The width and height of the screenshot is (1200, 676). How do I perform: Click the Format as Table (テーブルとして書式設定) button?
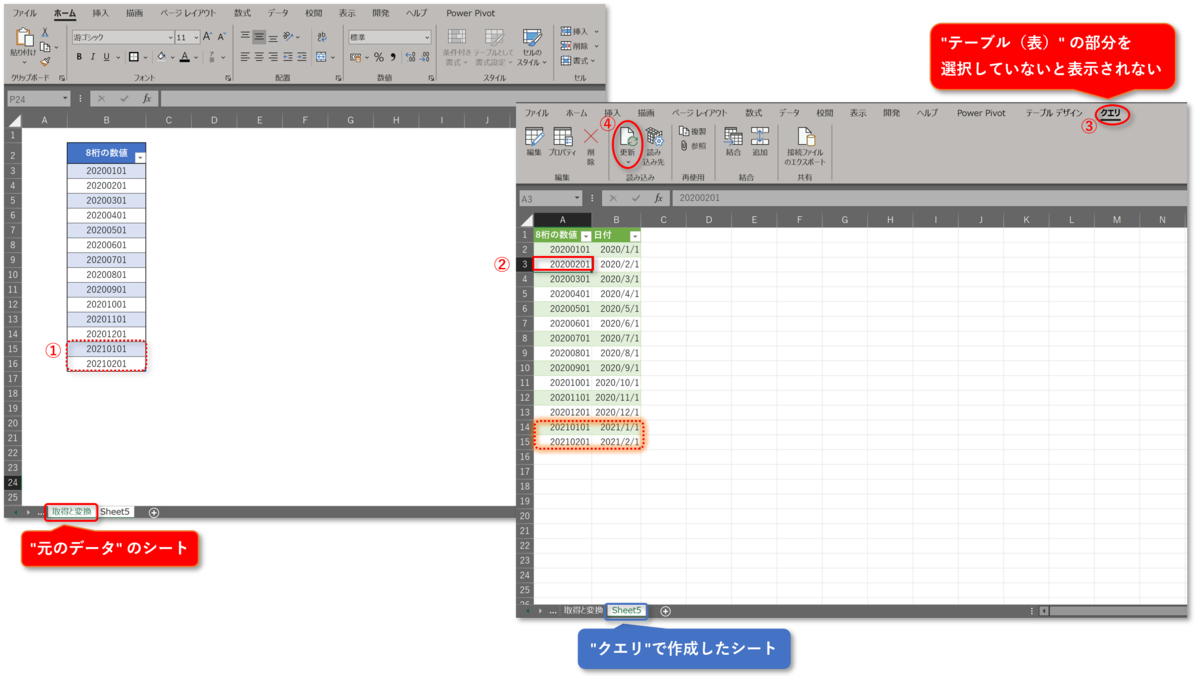pyautogui.click(x=494, y=48)
